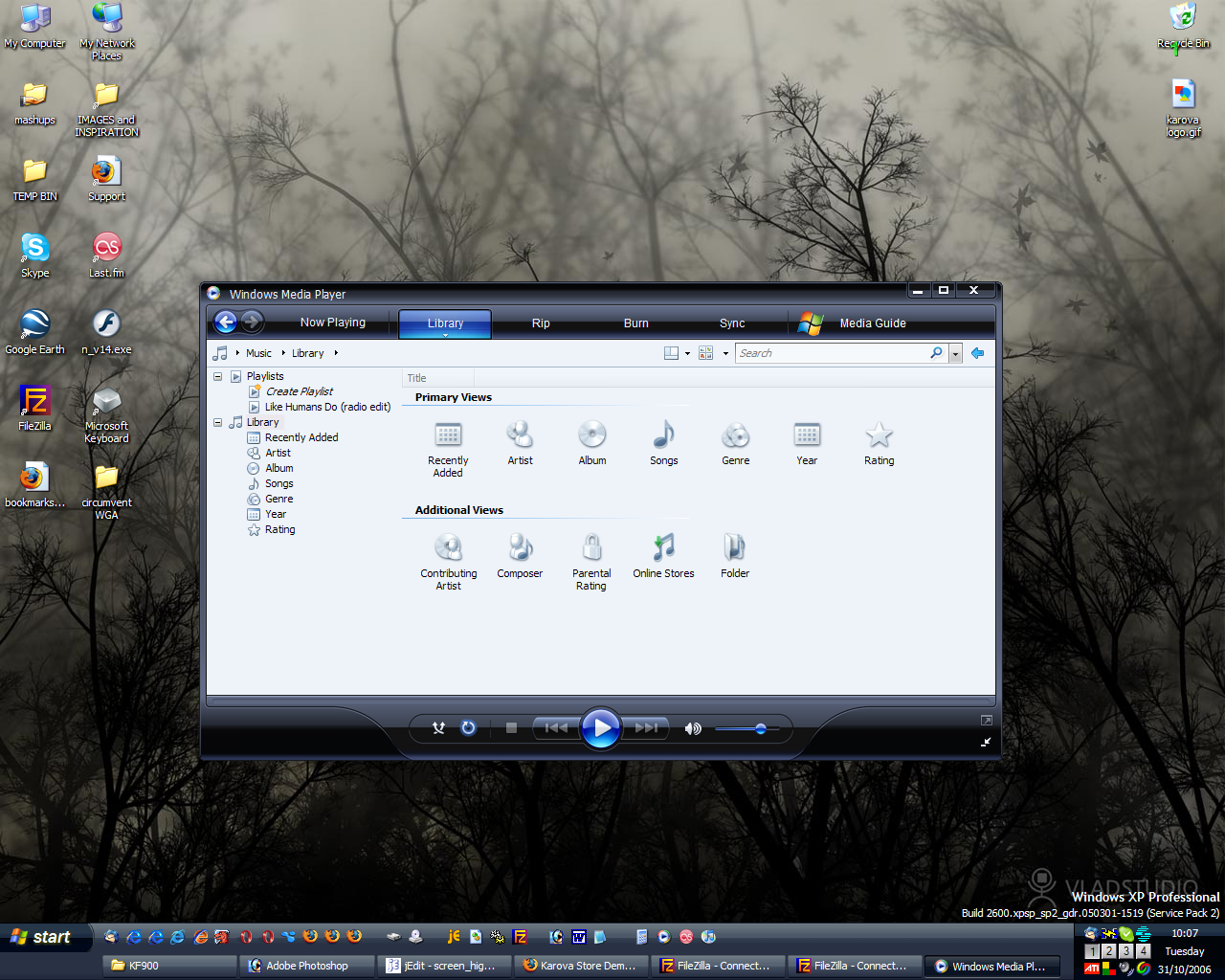Switch to the Now Playing tab
The width and height of the screenshot is (1225, 980).
[x=332, y=323]
